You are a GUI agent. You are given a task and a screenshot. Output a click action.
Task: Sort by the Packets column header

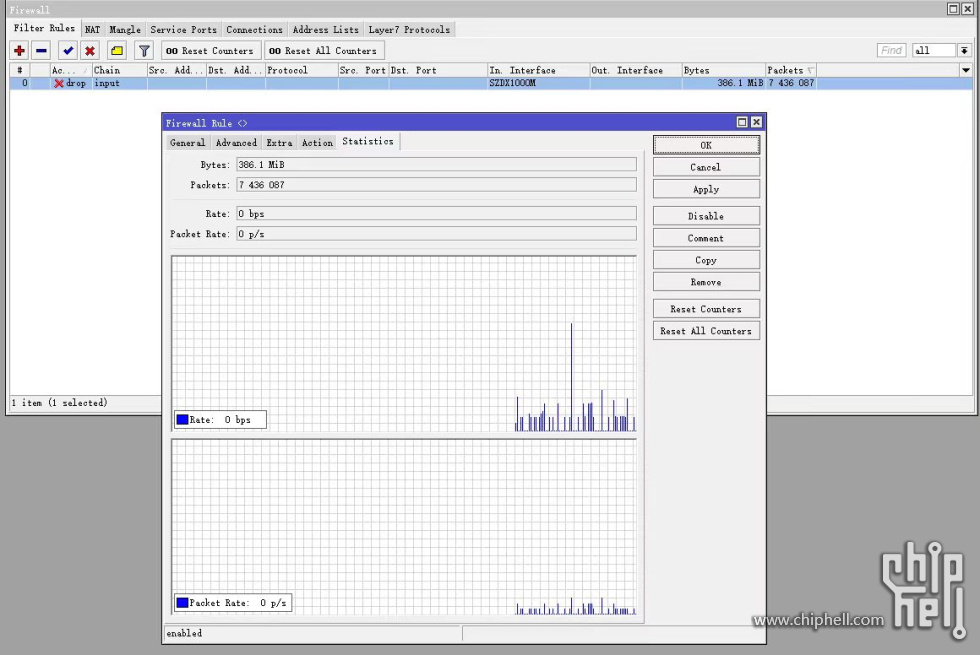[791, 70]
